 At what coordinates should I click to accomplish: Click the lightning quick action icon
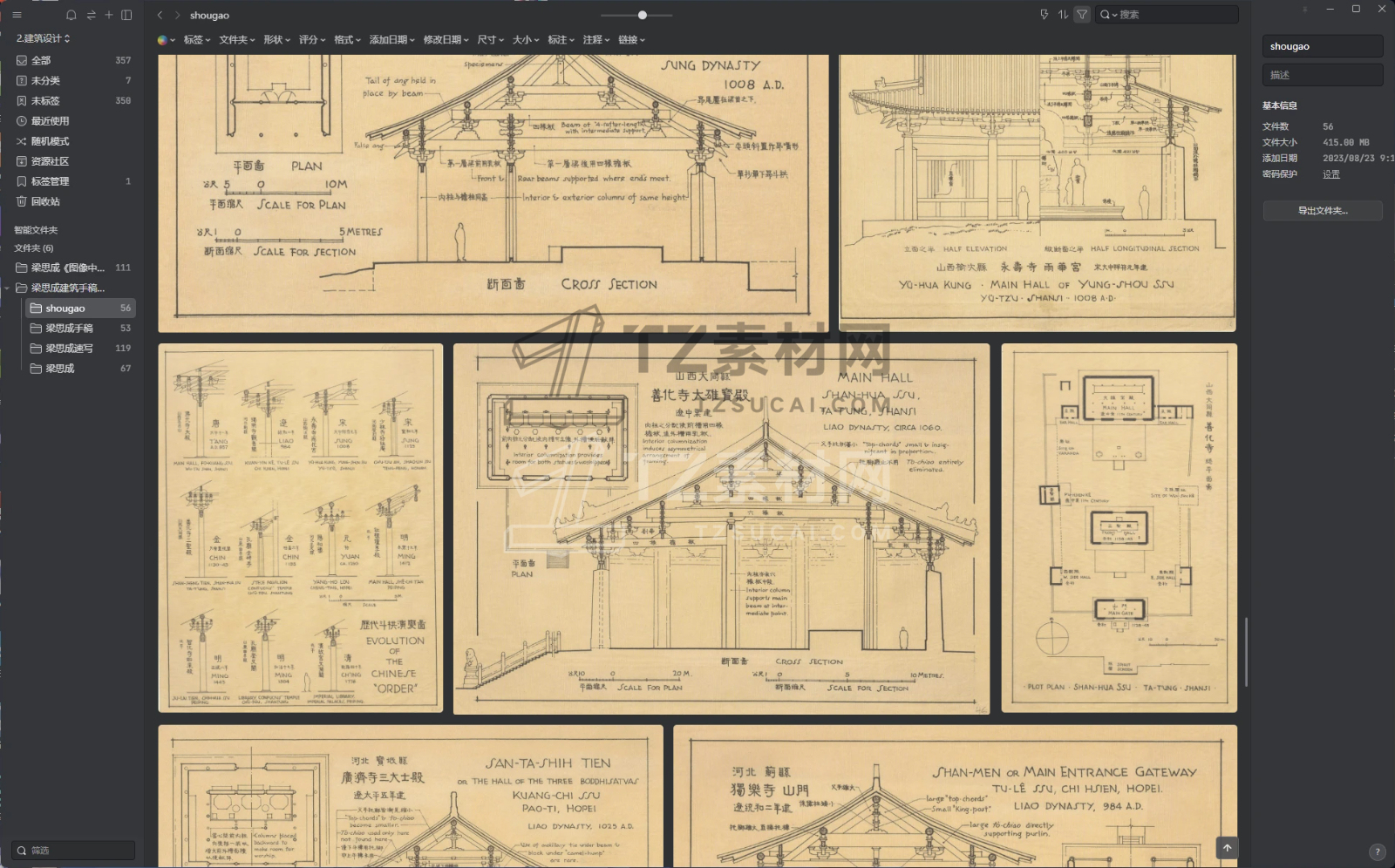coord(1045,14)
